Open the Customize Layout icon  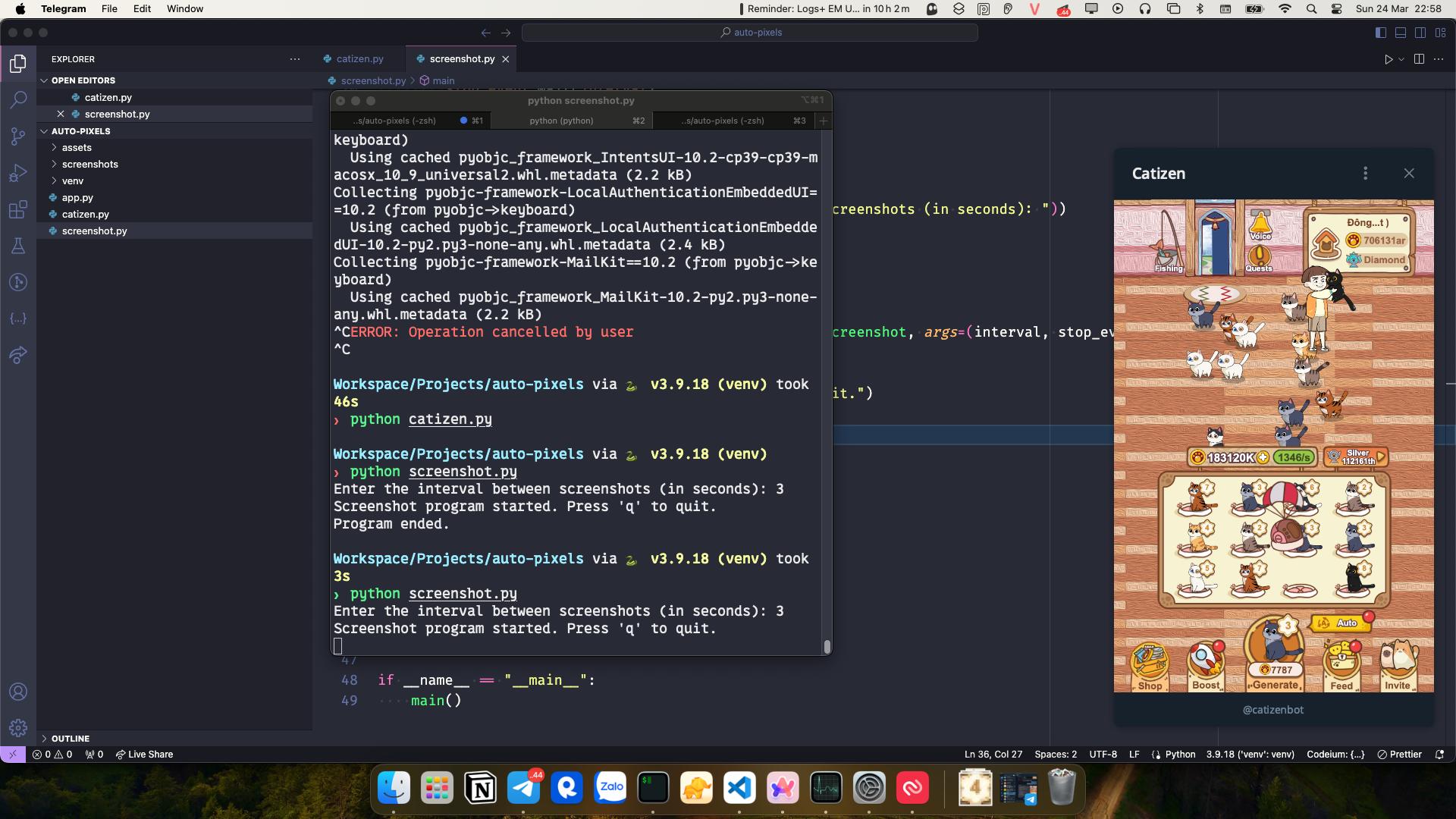tap(1440, 33)
